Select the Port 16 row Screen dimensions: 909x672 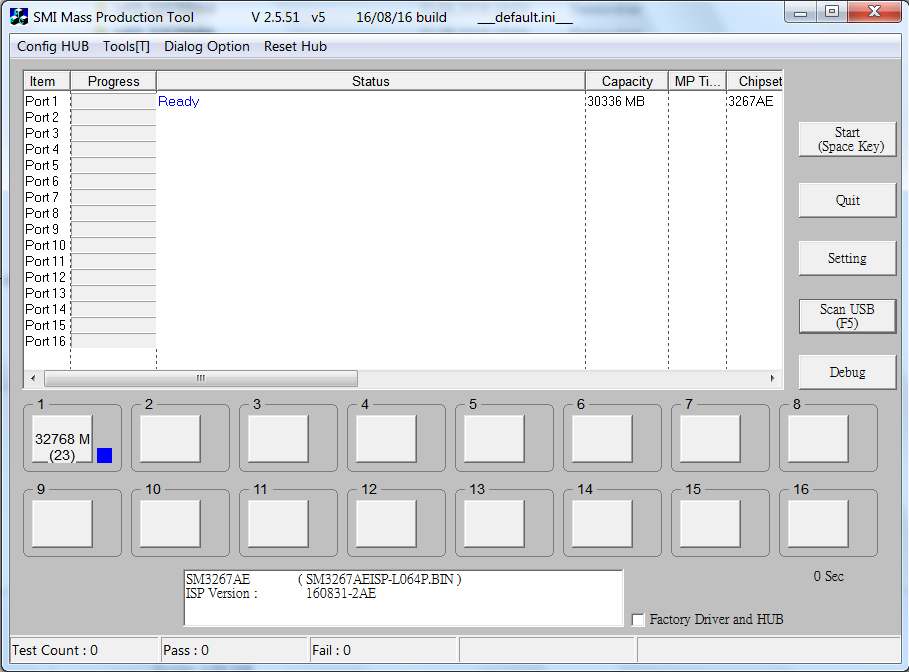[x=403, y=342]
